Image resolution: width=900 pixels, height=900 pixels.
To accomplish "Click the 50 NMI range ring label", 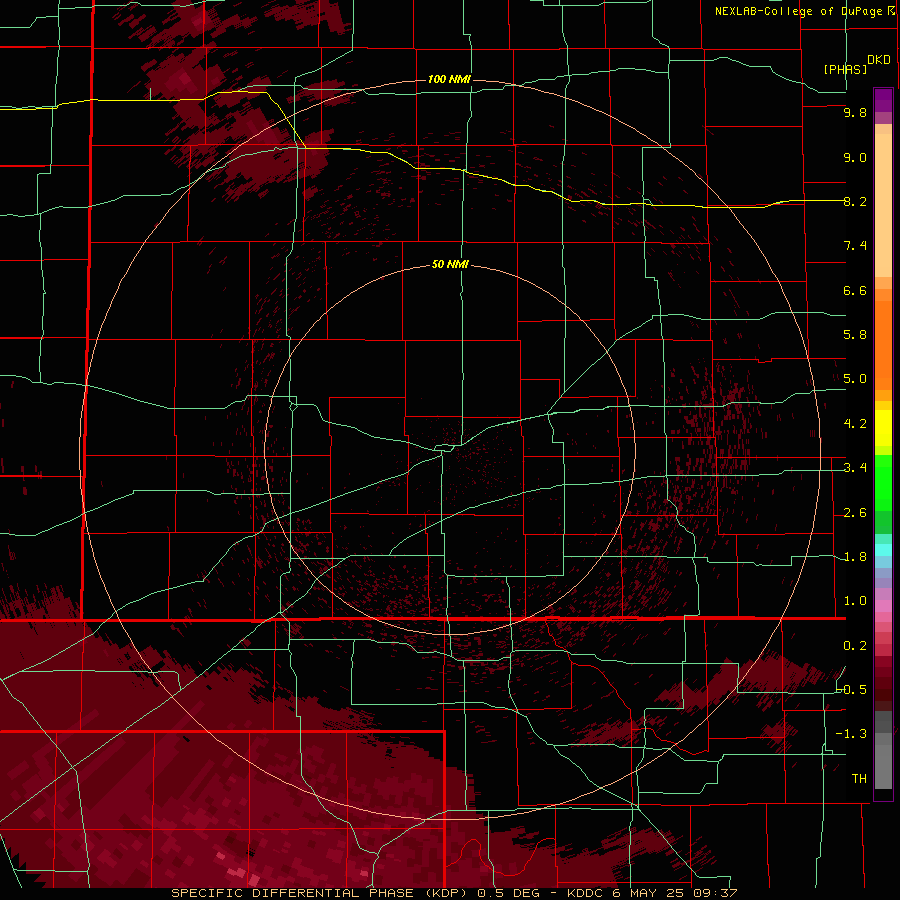I will pyautogui.click(x=450, y=264).
